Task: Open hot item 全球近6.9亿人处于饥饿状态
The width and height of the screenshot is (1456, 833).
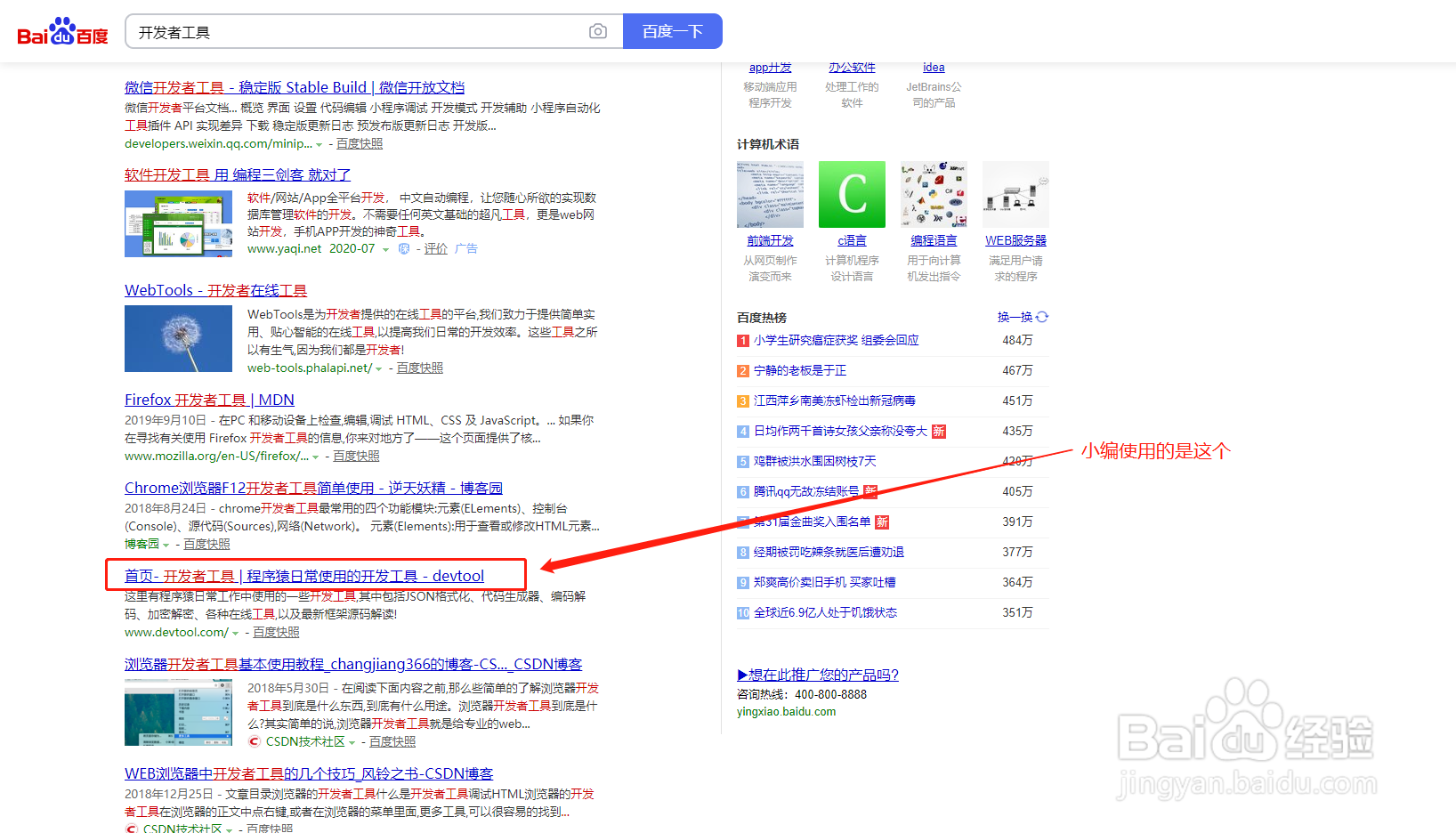Action: pyautogui.click(x=825, y=612)
